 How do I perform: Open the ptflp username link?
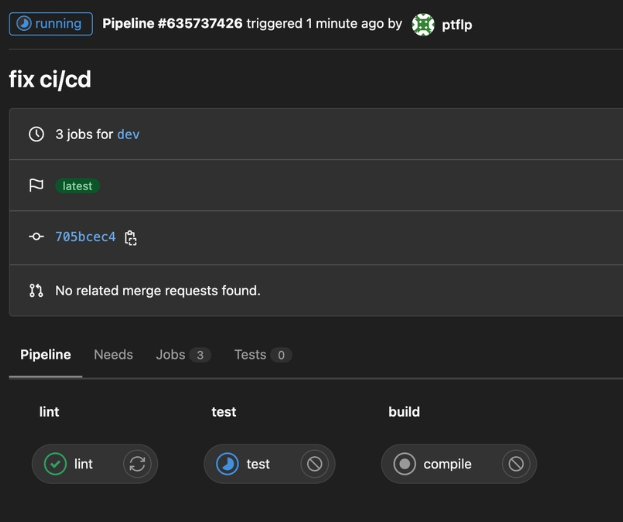click(456, 24)
